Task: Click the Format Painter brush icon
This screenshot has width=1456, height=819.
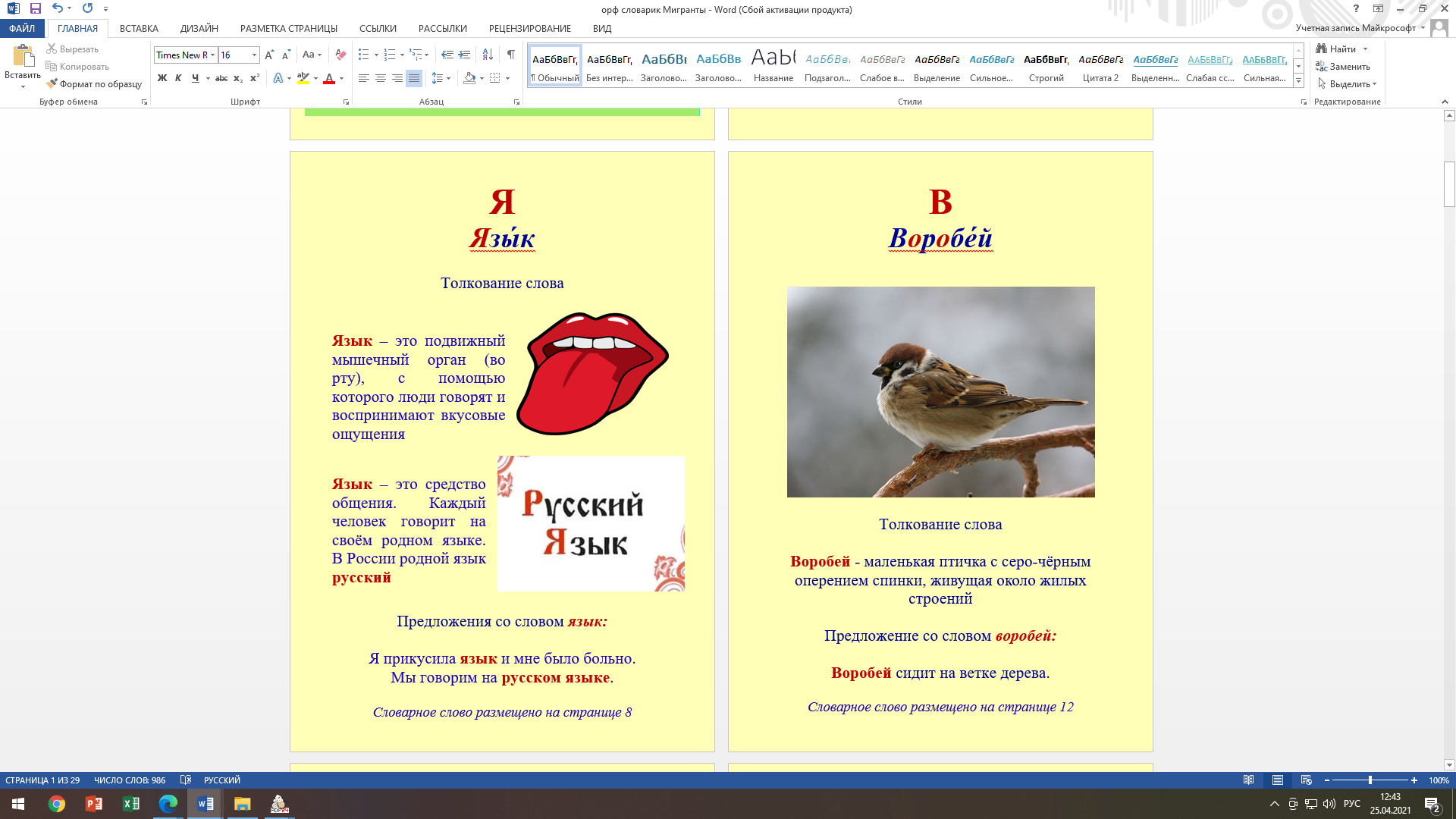Action: coord(52,84)
